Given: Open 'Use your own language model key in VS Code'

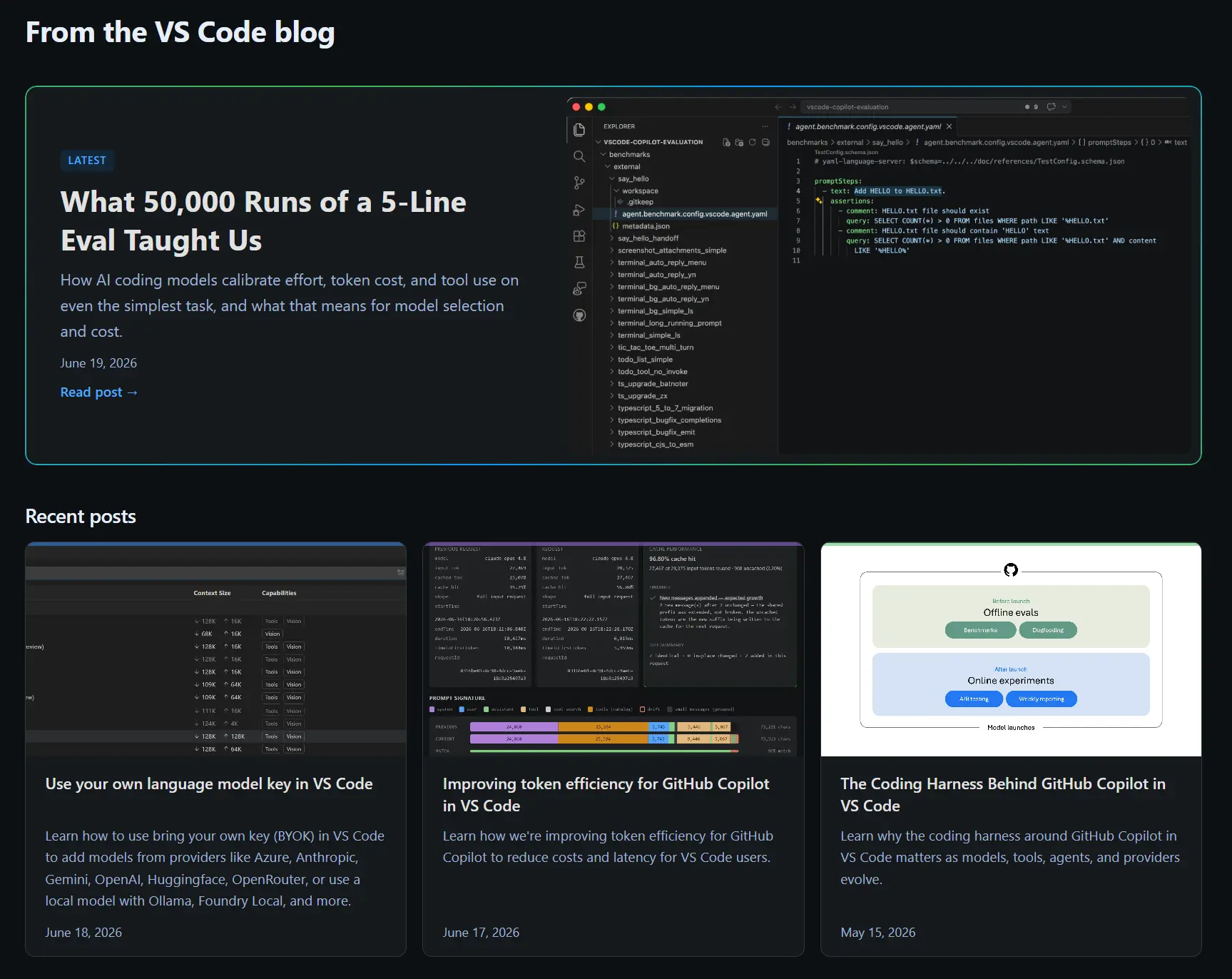Looking at the screenshot, I should point(209,783).
